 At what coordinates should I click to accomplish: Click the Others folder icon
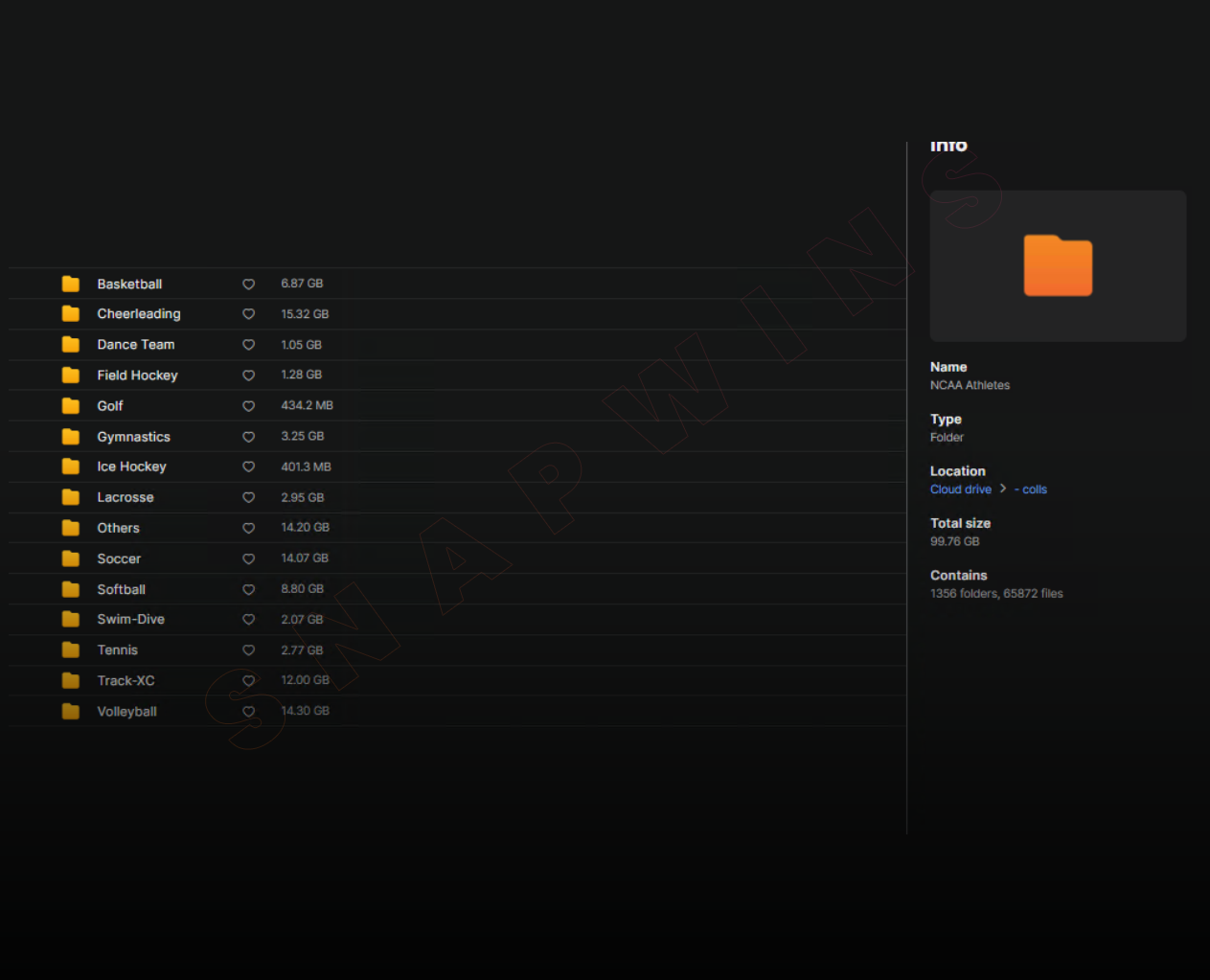pyautogui.click(x=71, y=528)
